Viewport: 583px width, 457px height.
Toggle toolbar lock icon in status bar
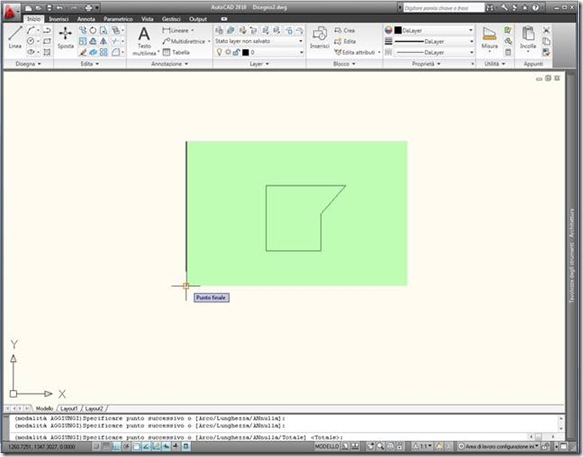pyautogui.click(x=545, y=446)
